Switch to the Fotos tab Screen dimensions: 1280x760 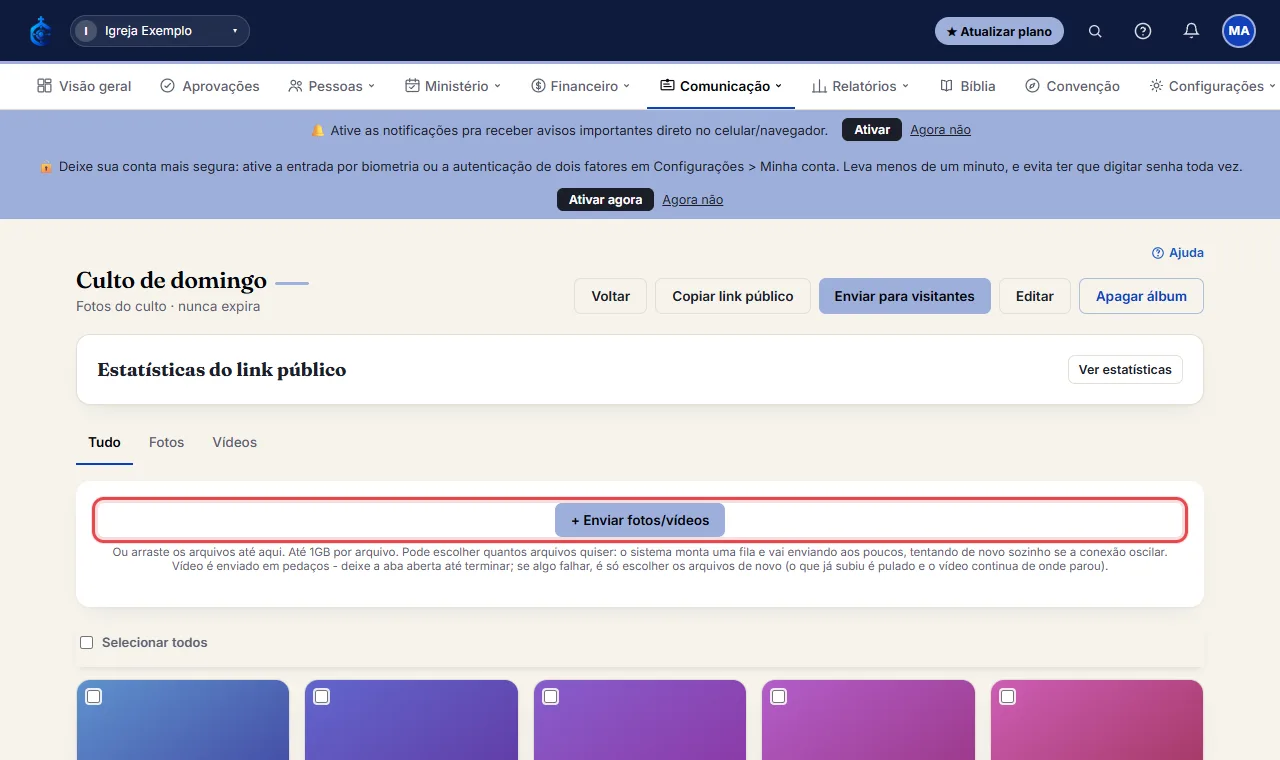pyautogui.click(x=166, y=442)
